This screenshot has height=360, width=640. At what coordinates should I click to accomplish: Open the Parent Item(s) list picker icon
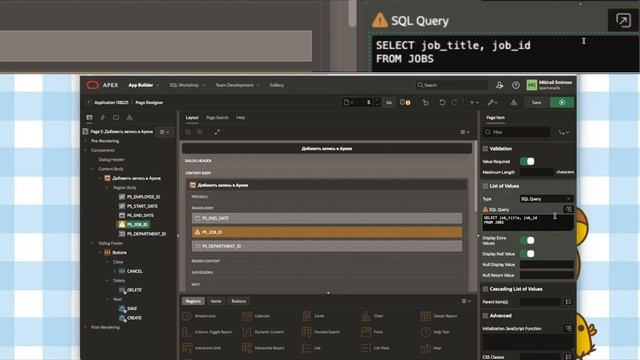(x=569, y=302)
